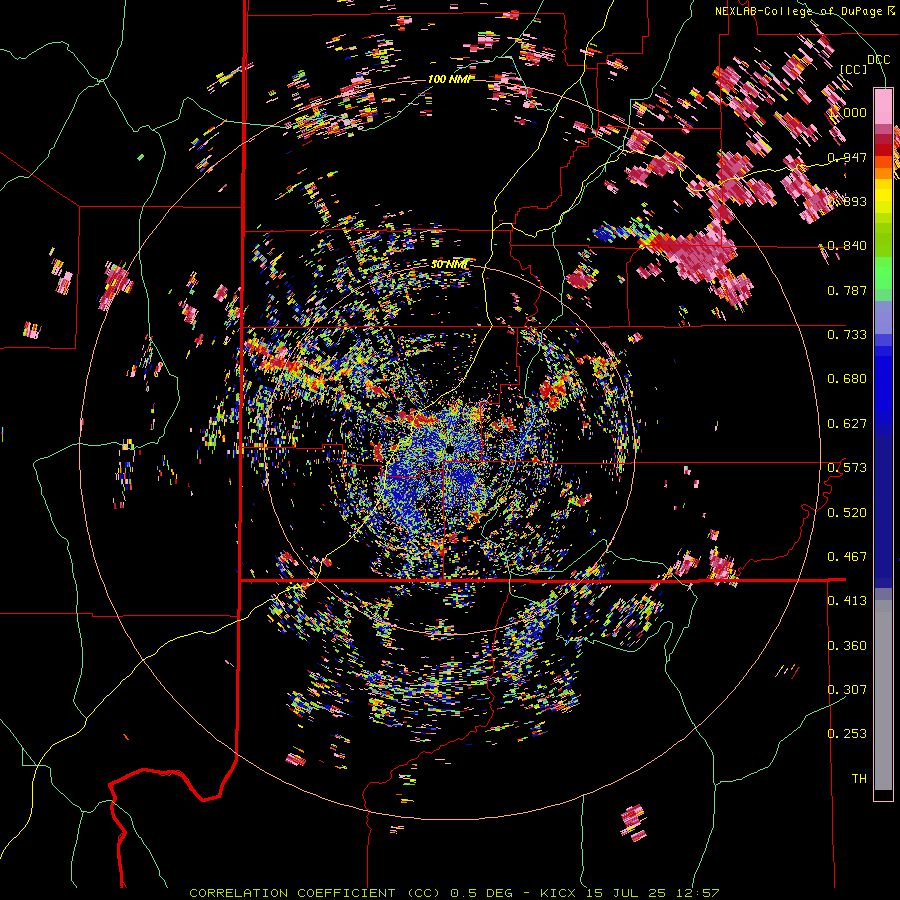
Task: Click the 0.840 color scale value
Action: (x=847, y=246)
